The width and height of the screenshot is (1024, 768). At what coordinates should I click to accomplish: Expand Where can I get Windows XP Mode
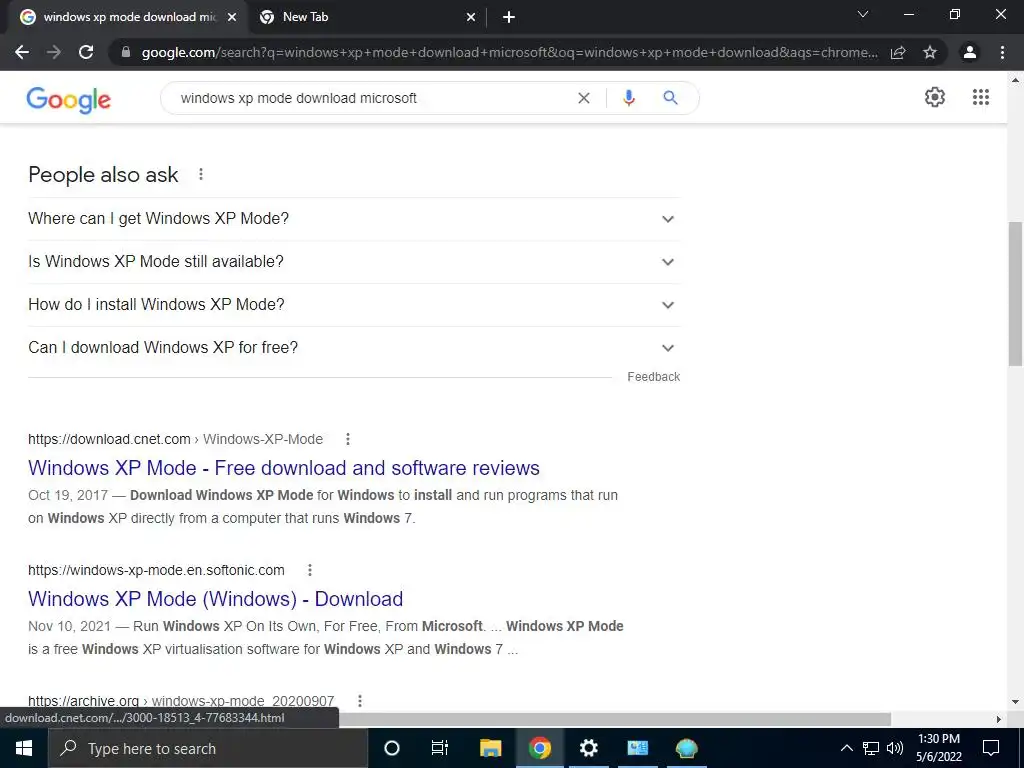(354, 219)
